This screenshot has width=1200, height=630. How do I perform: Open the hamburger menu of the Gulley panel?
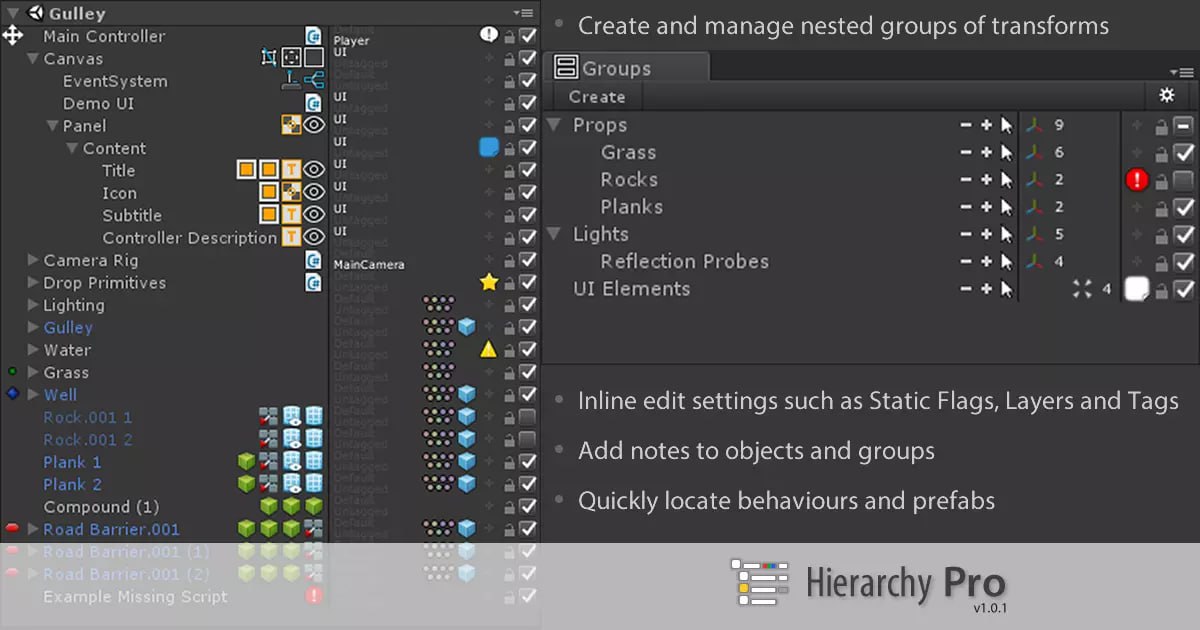coord(527,13)
